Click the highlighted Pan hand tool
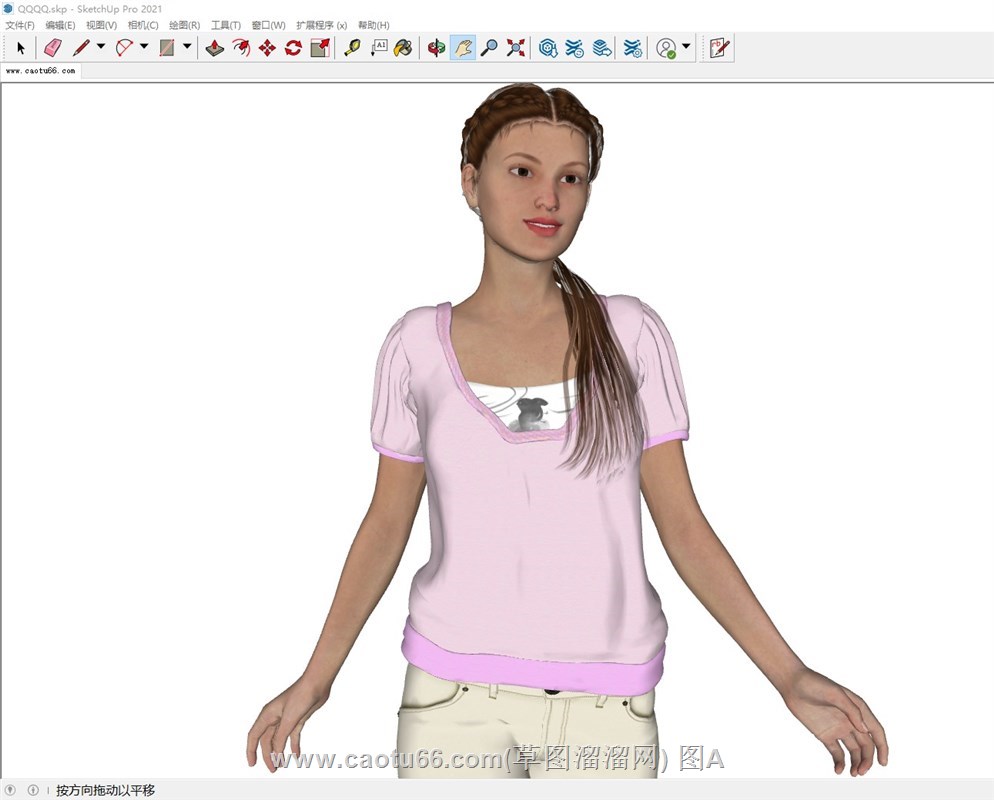Image resolution: width=994 pixels, height=800 pixels. pyautogui.click(x=463, y=48)
